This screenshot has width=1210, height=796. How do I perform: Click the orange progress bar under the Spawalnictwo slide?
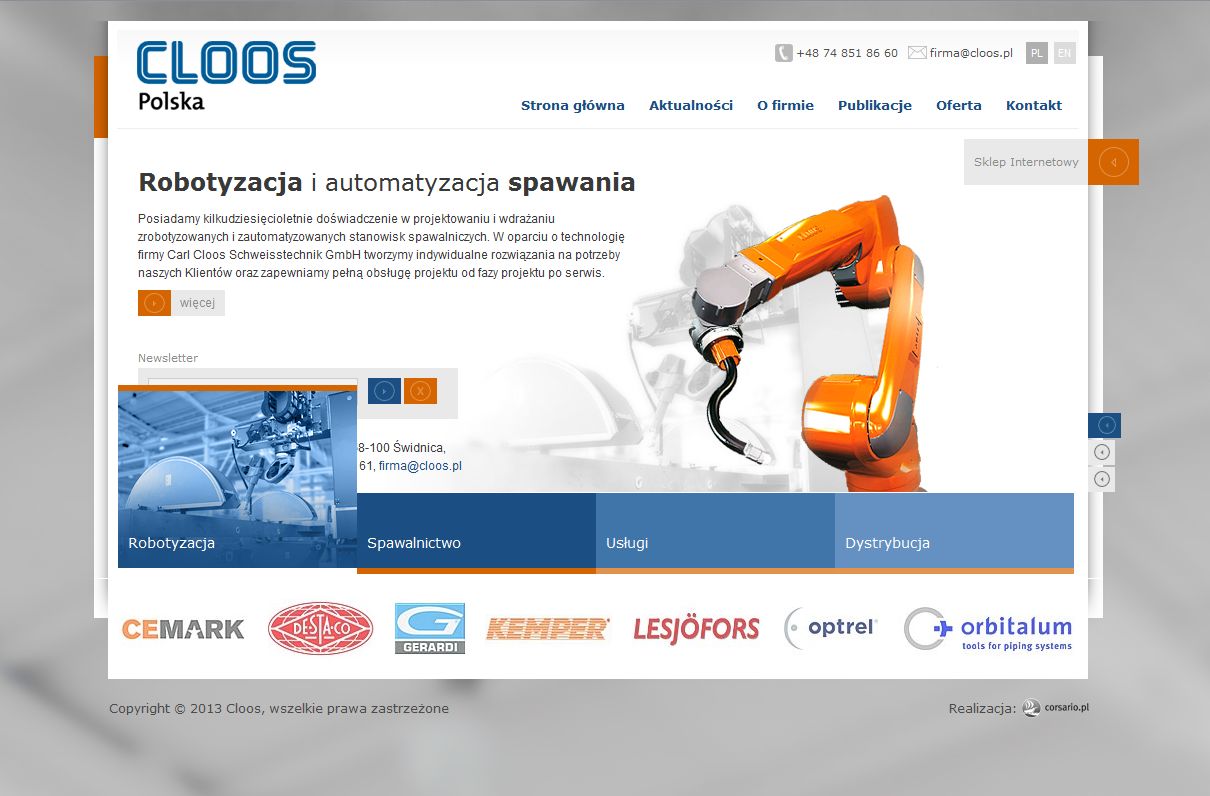coord(476,571)
